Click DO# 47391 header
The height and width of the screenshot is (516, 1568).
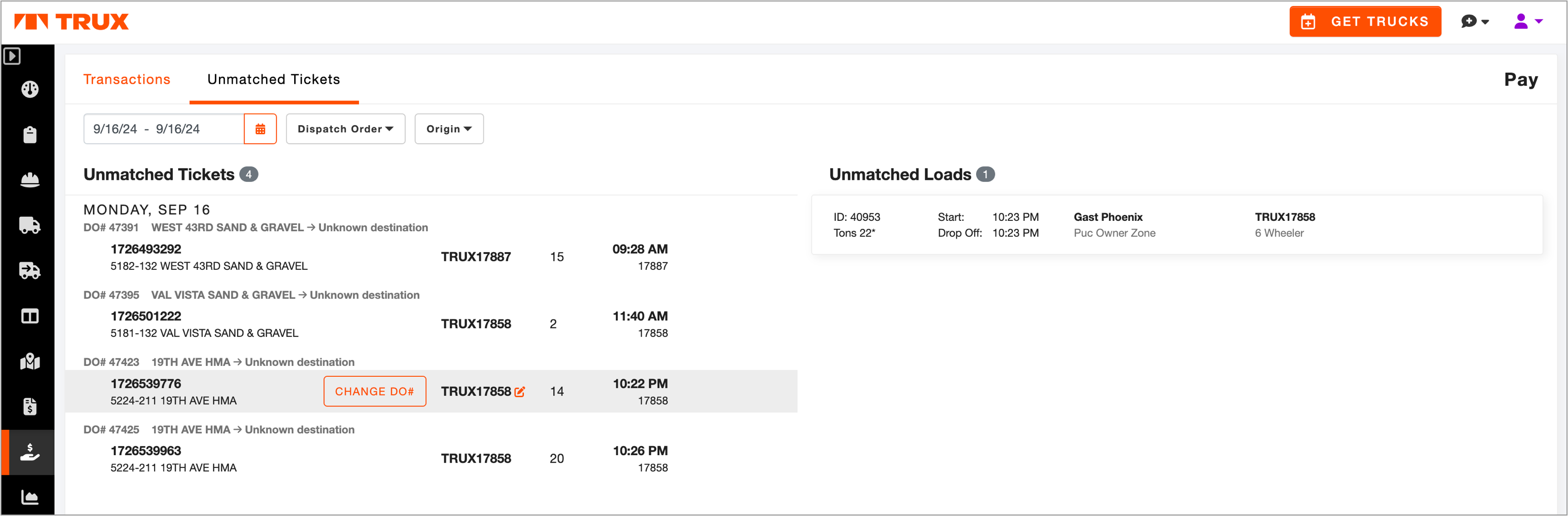click(255, 228)
